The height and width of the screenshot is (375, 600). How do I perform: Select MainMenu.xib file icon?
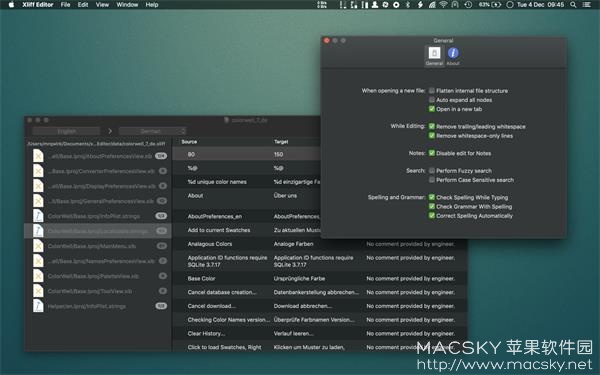(x=38, y=246)
